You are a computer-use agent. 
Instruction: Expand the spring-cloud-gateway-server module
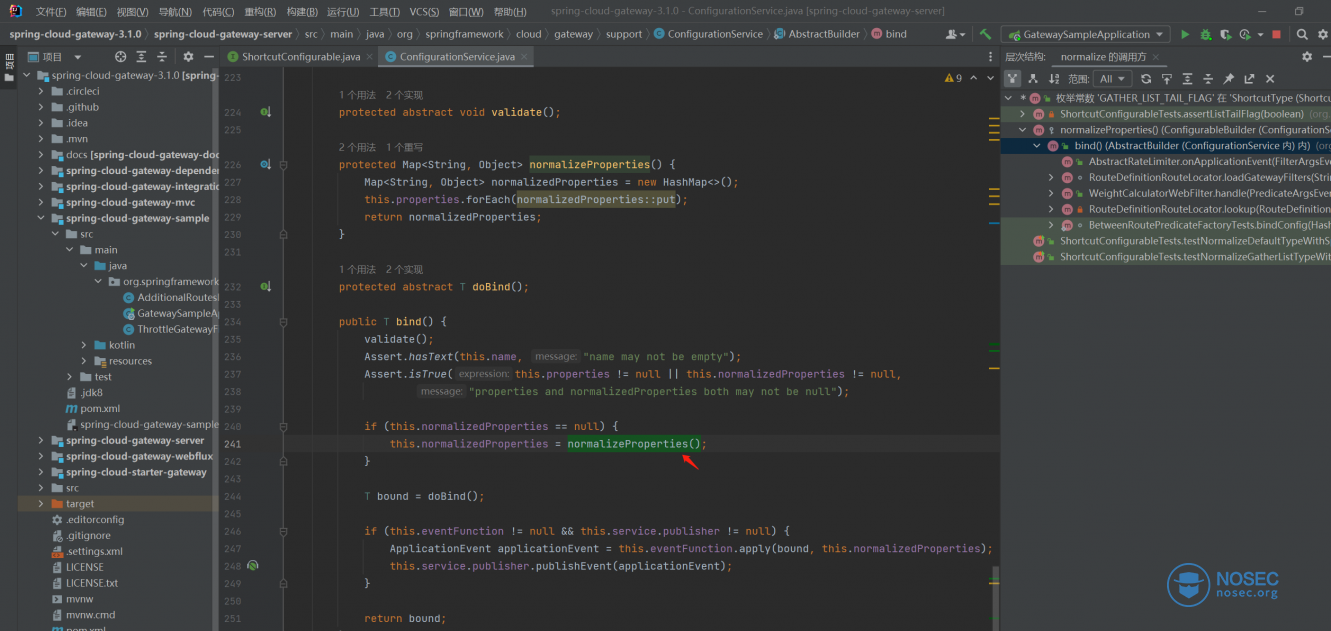(41, 440)
